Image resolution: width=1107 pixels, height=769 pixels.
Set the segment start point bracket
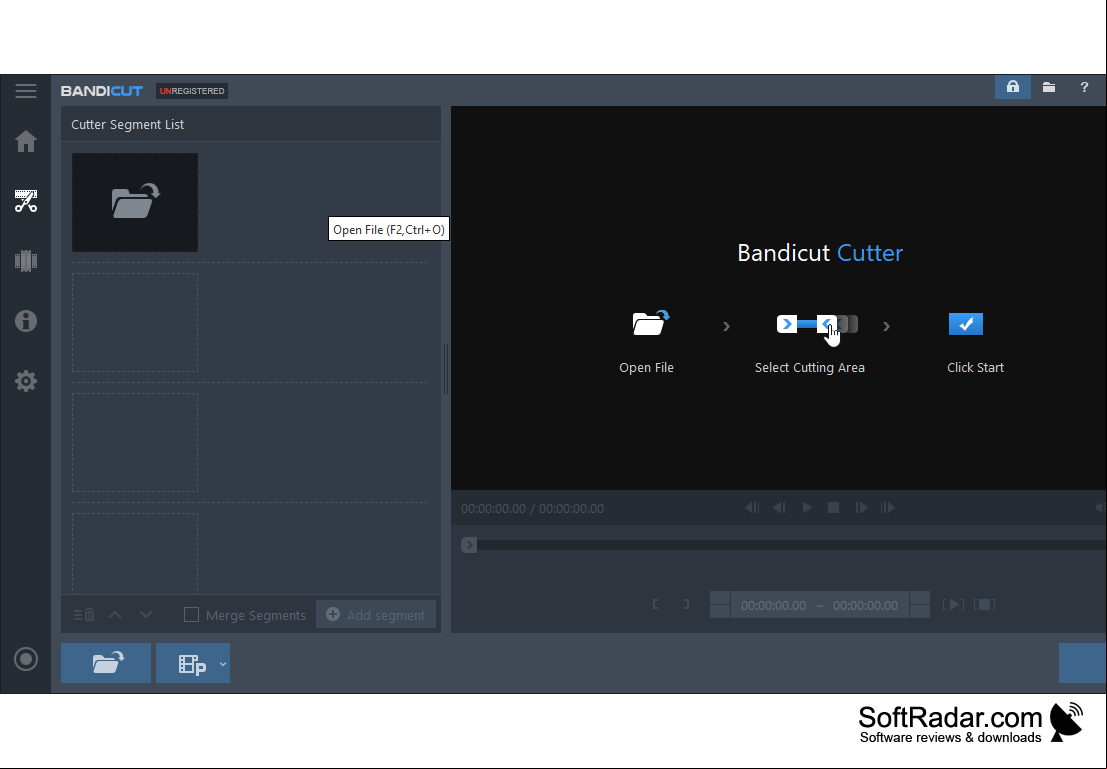point(656,604)
